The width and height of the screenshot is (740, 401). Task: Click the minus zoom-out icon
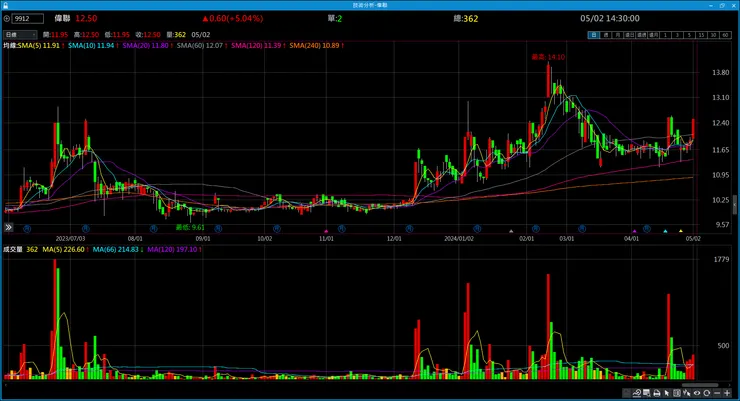(717, 393)
